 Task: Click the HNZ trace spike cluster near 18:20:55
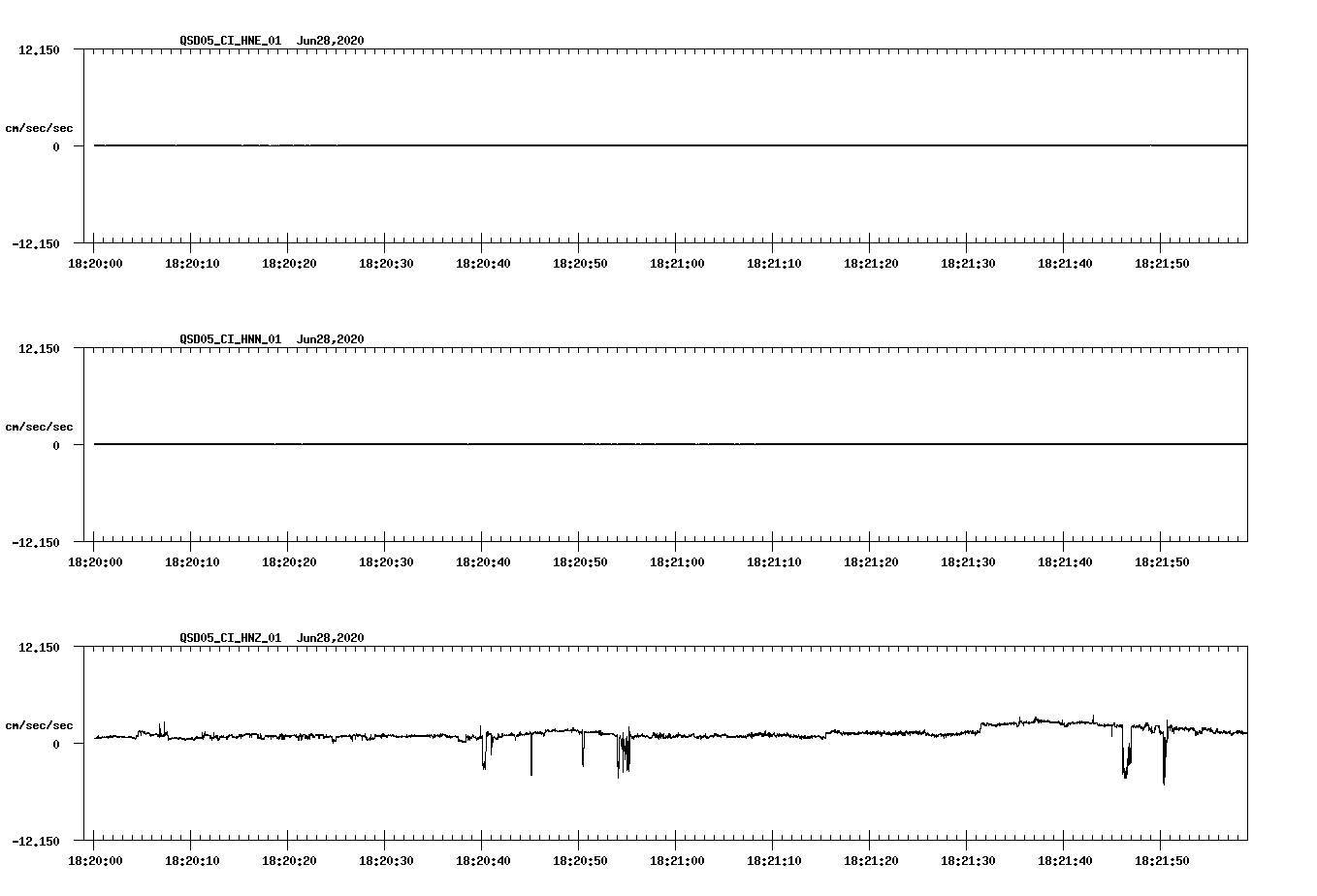click(624, 752)
